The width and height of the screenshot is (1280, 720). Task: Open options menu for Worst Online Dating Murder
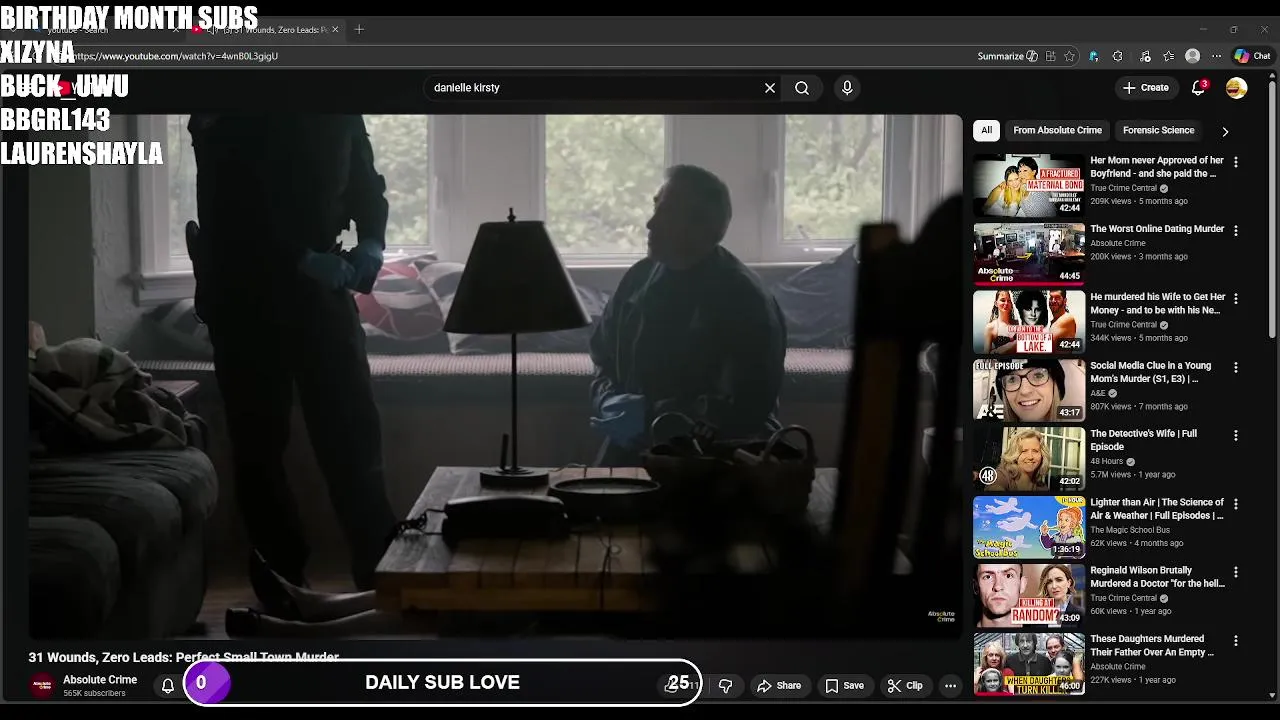pyautogui.click(x=1236, y=230)
